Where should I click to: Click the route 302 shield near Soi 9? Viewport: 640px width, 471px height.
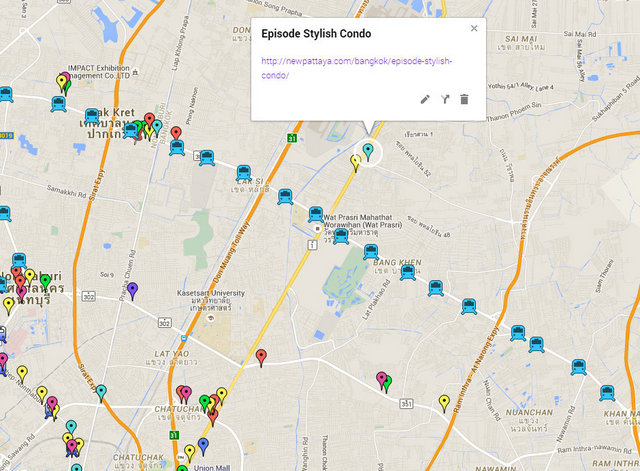89,297
